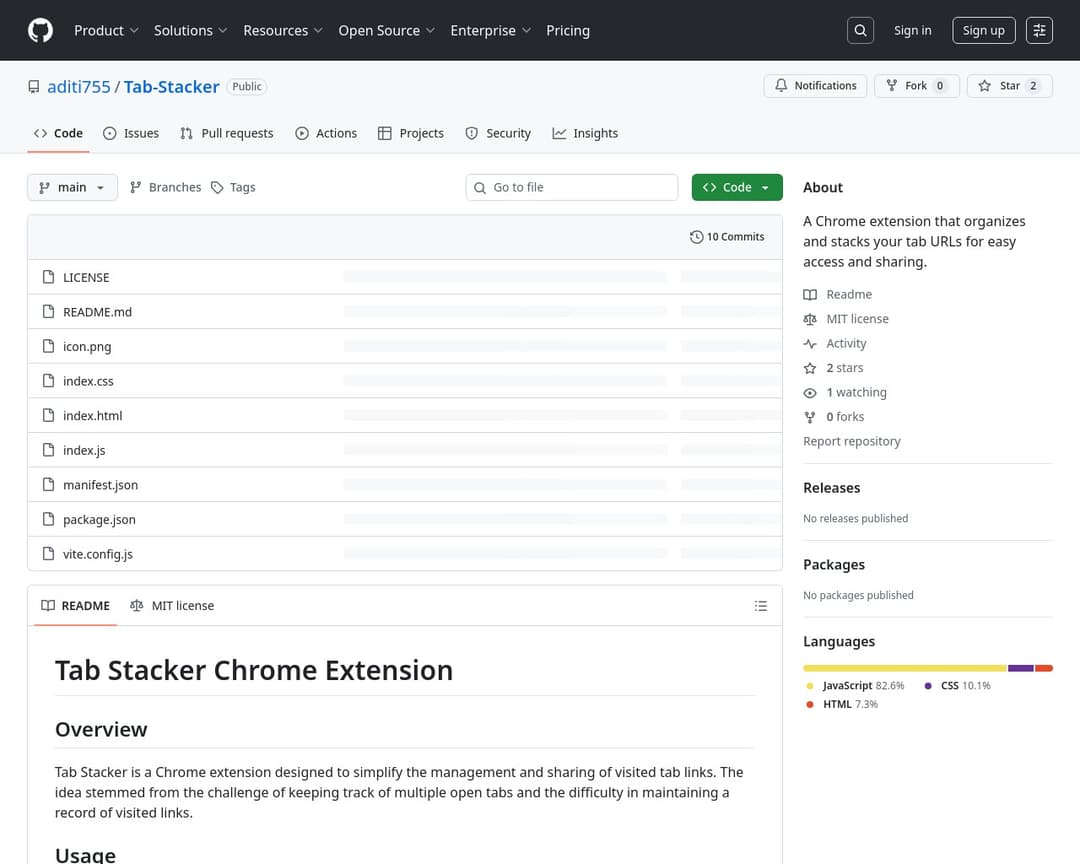Open the Pricing page

(x=568, y=30)
